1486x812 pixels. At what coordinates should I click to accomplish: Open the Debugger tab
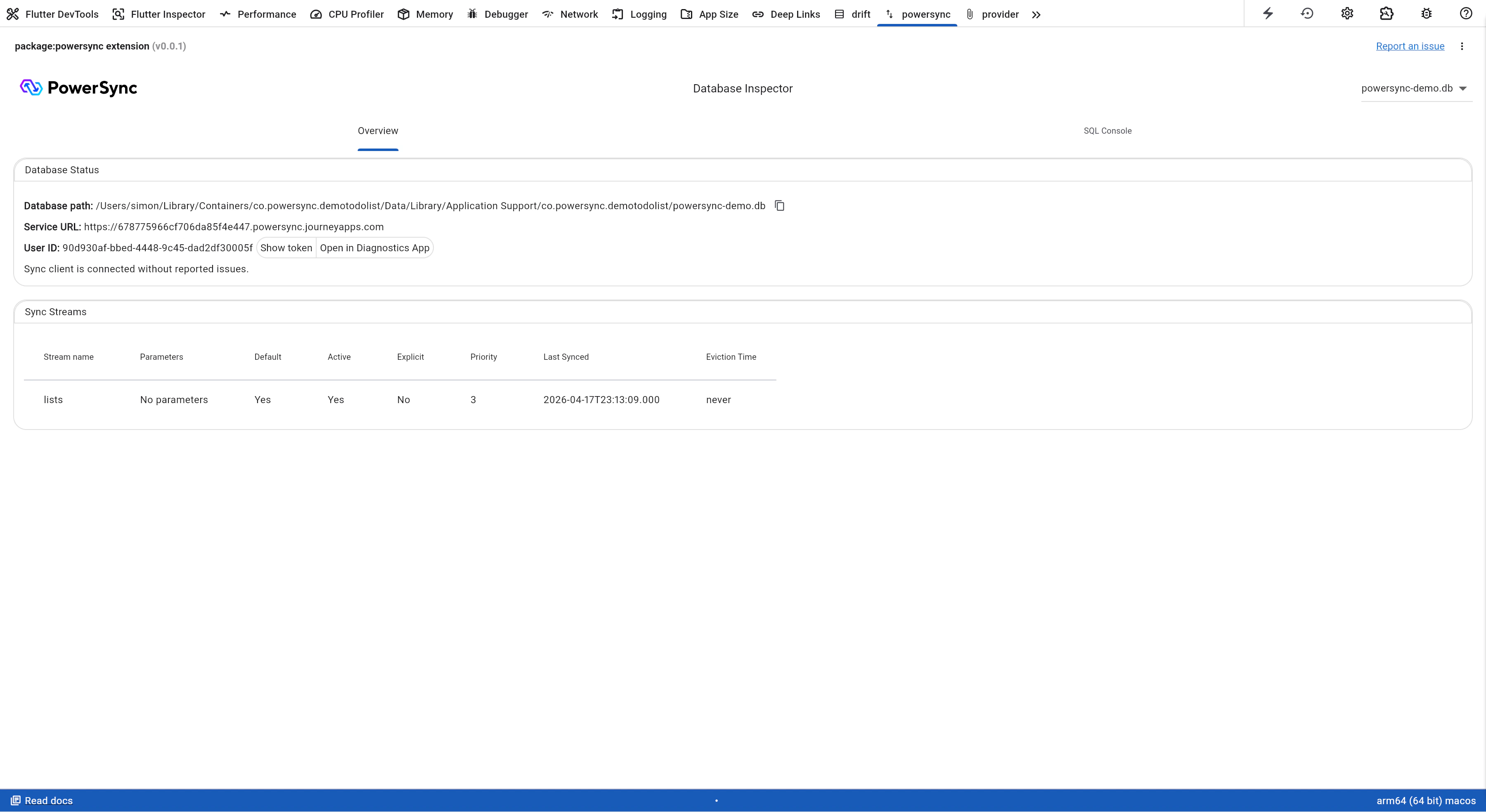coord(497,14)
